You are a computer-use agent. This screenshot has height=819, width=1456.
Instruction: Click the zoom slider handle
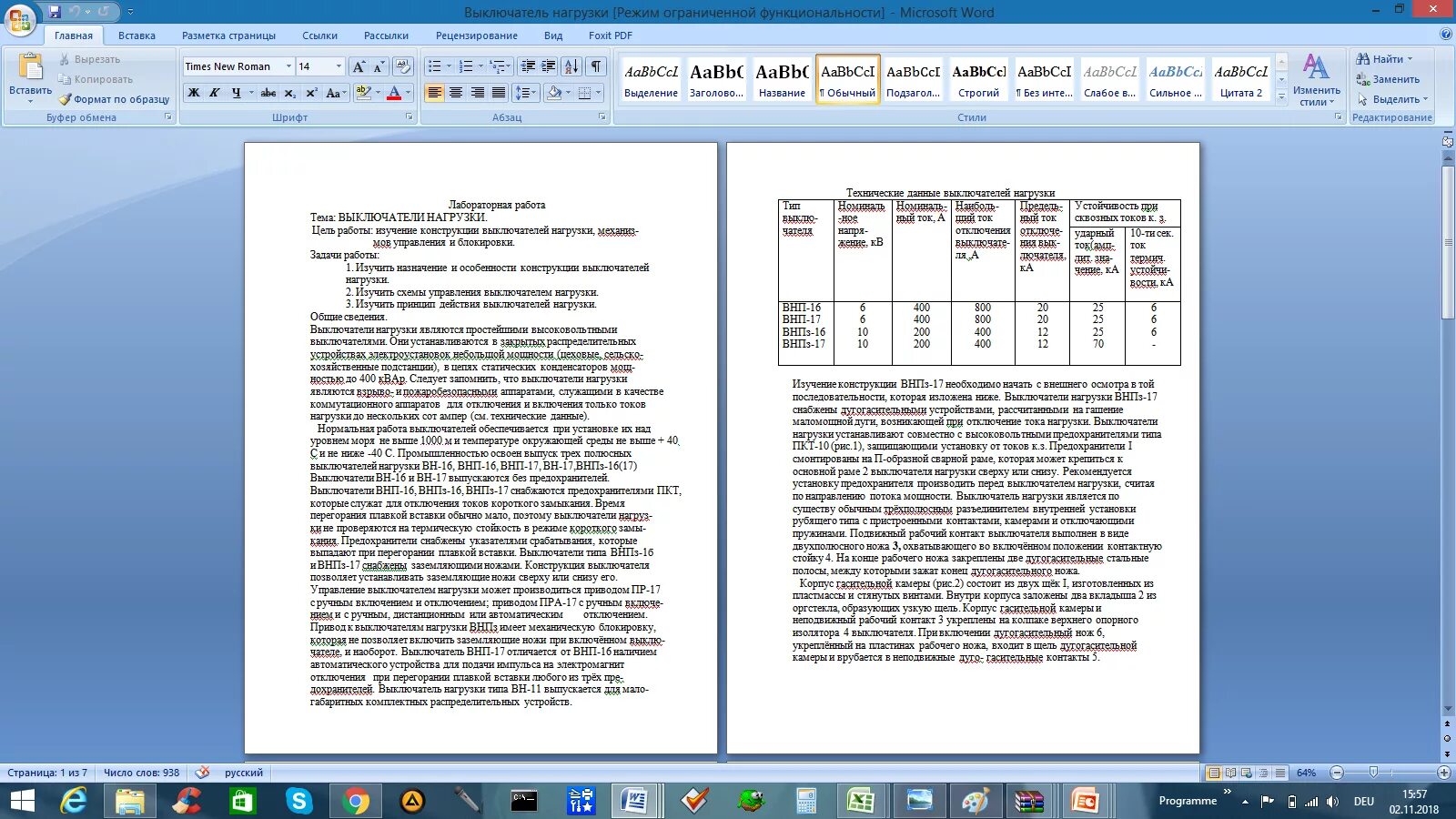coord(1373,773)
